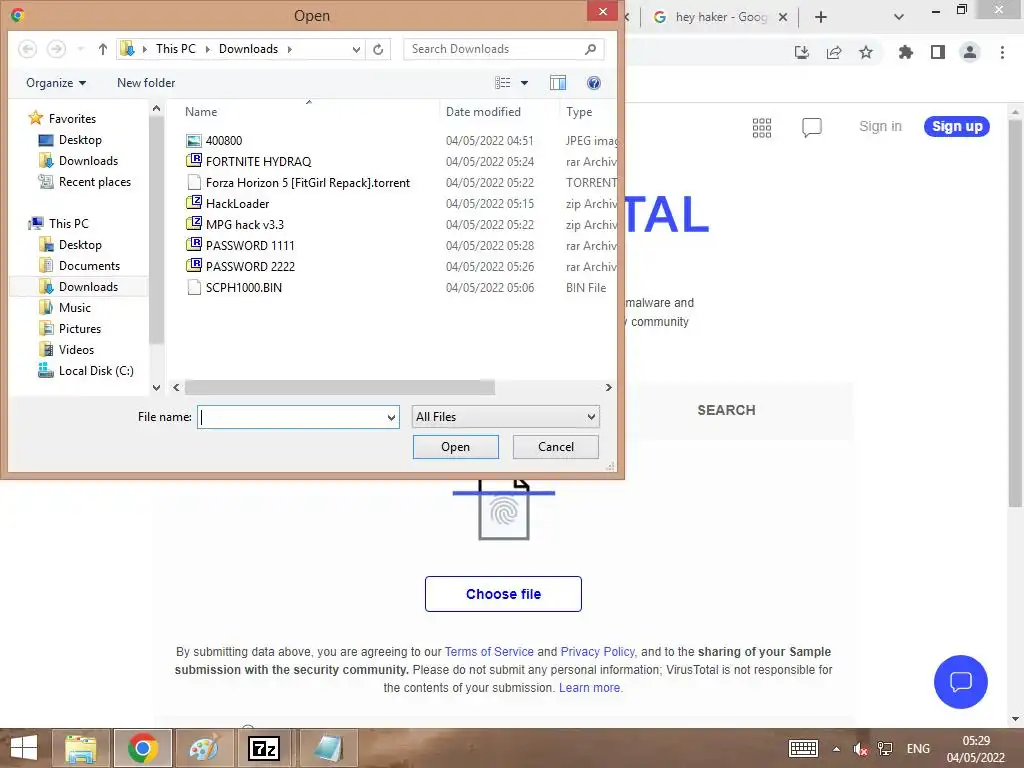
Task: Open the Chrome profile avatar
Action: (970, 52)
